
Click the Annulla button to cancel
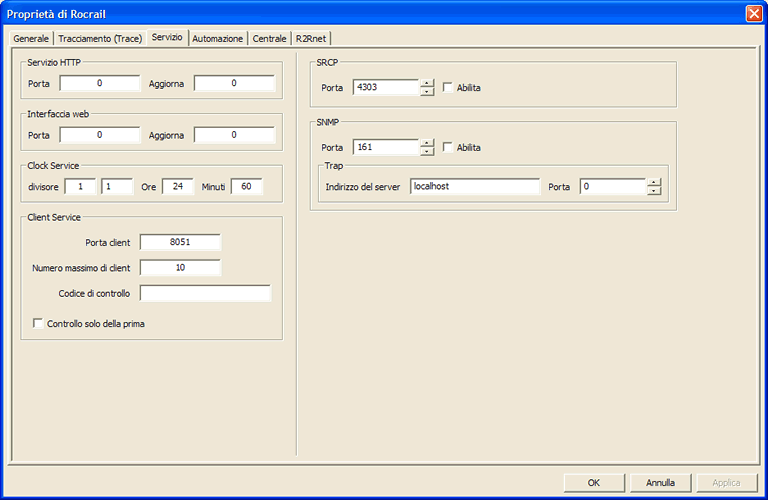tap(660, 482)
